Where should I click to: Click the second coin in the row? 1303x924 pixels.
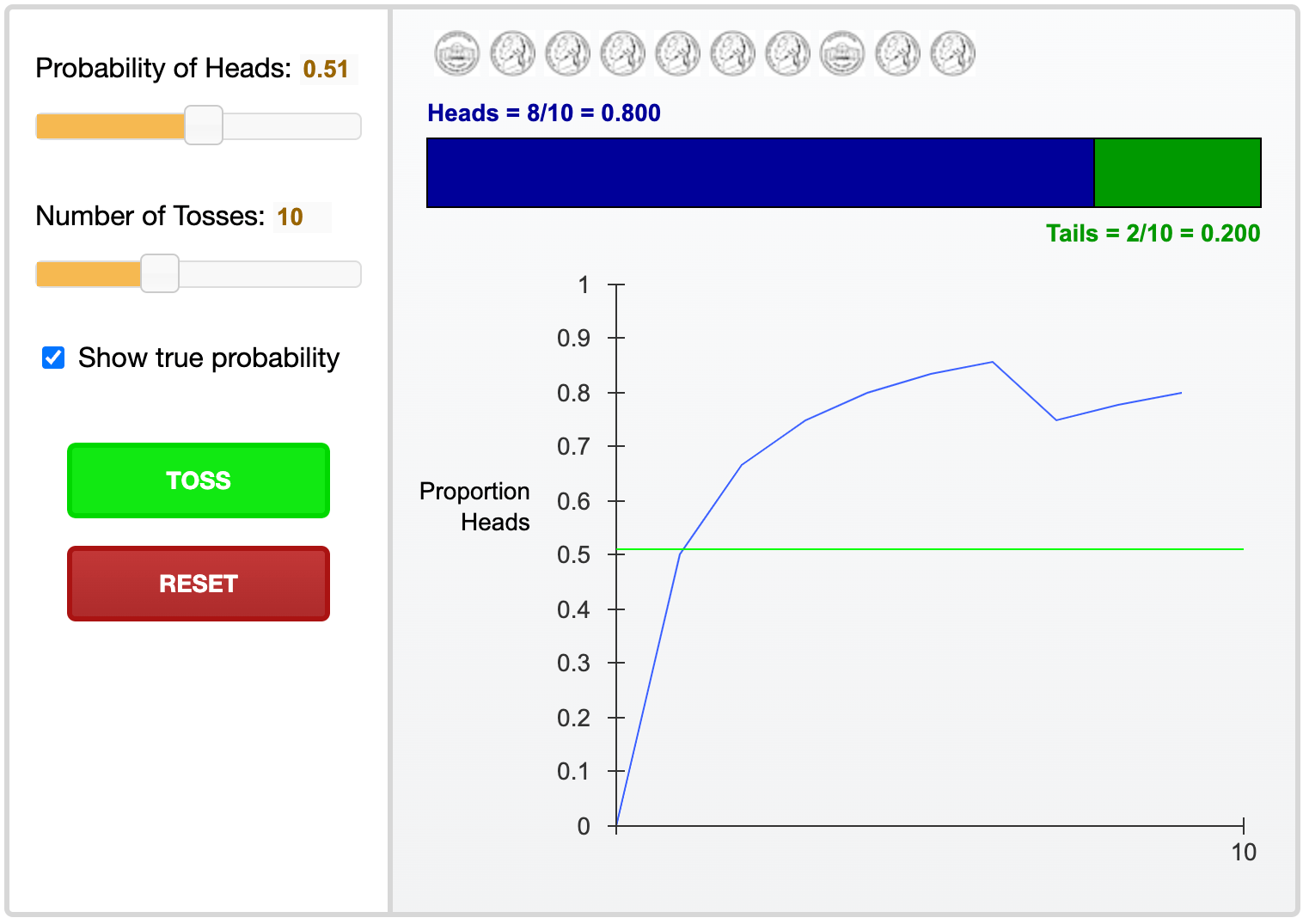tap(512, 53)
